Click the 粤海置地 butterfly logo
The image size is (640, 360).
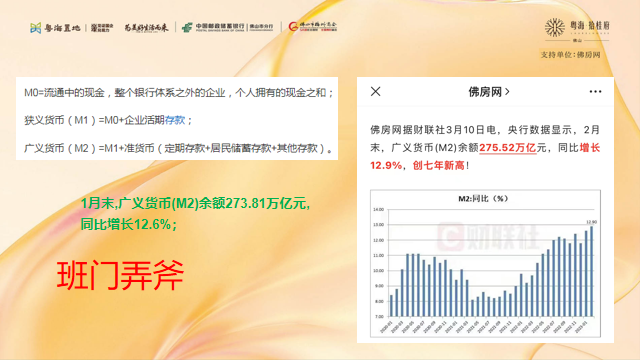point(36,28)
